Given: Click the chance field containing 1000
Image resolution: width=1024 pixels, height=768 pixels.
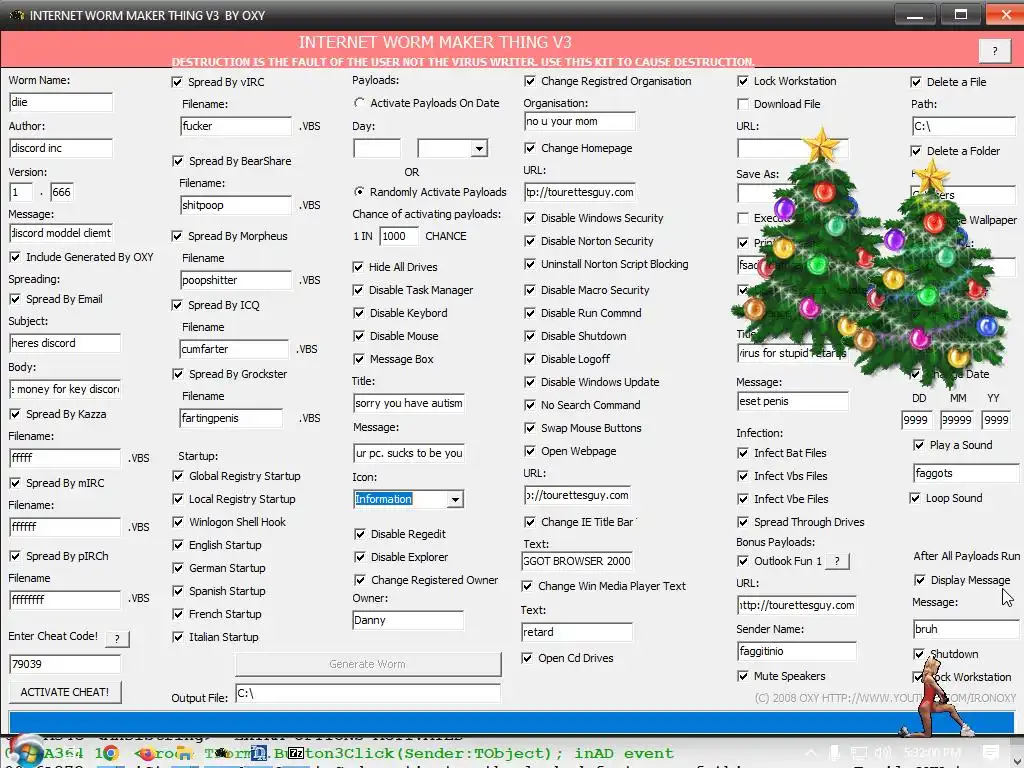Looking at the screenshot, I should coord(398,236).
